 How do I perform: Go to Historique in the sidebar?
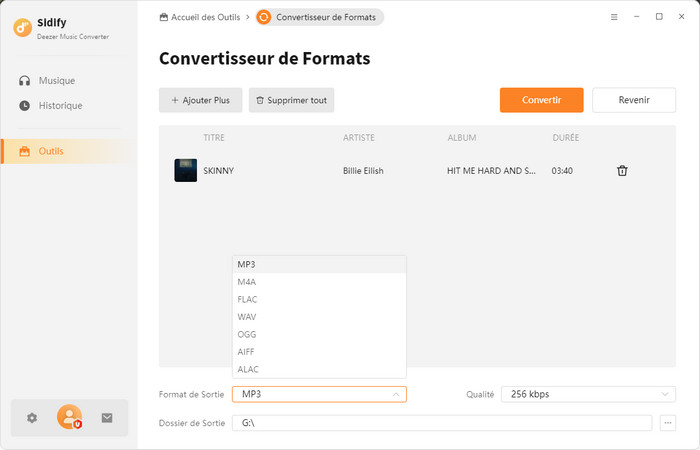pyautogui.click(x=60, y=105)
